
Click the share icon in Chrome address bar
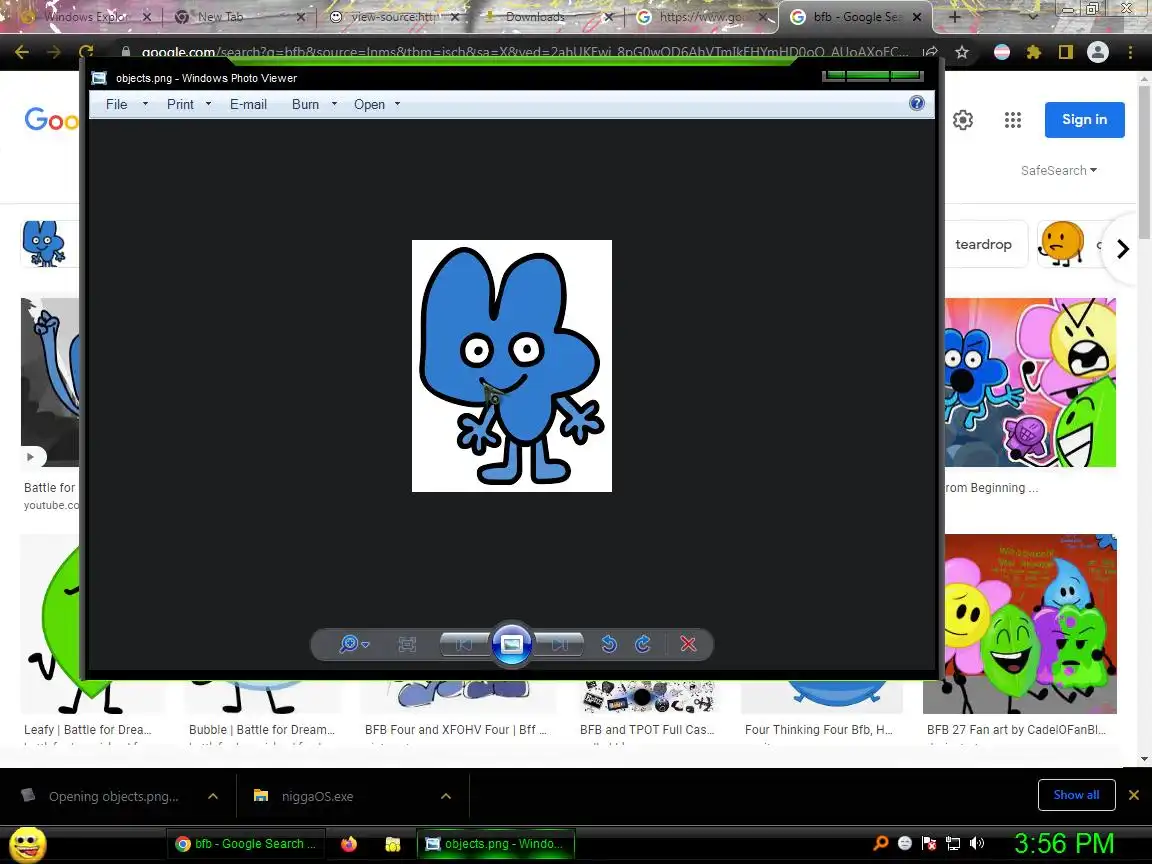930,52
